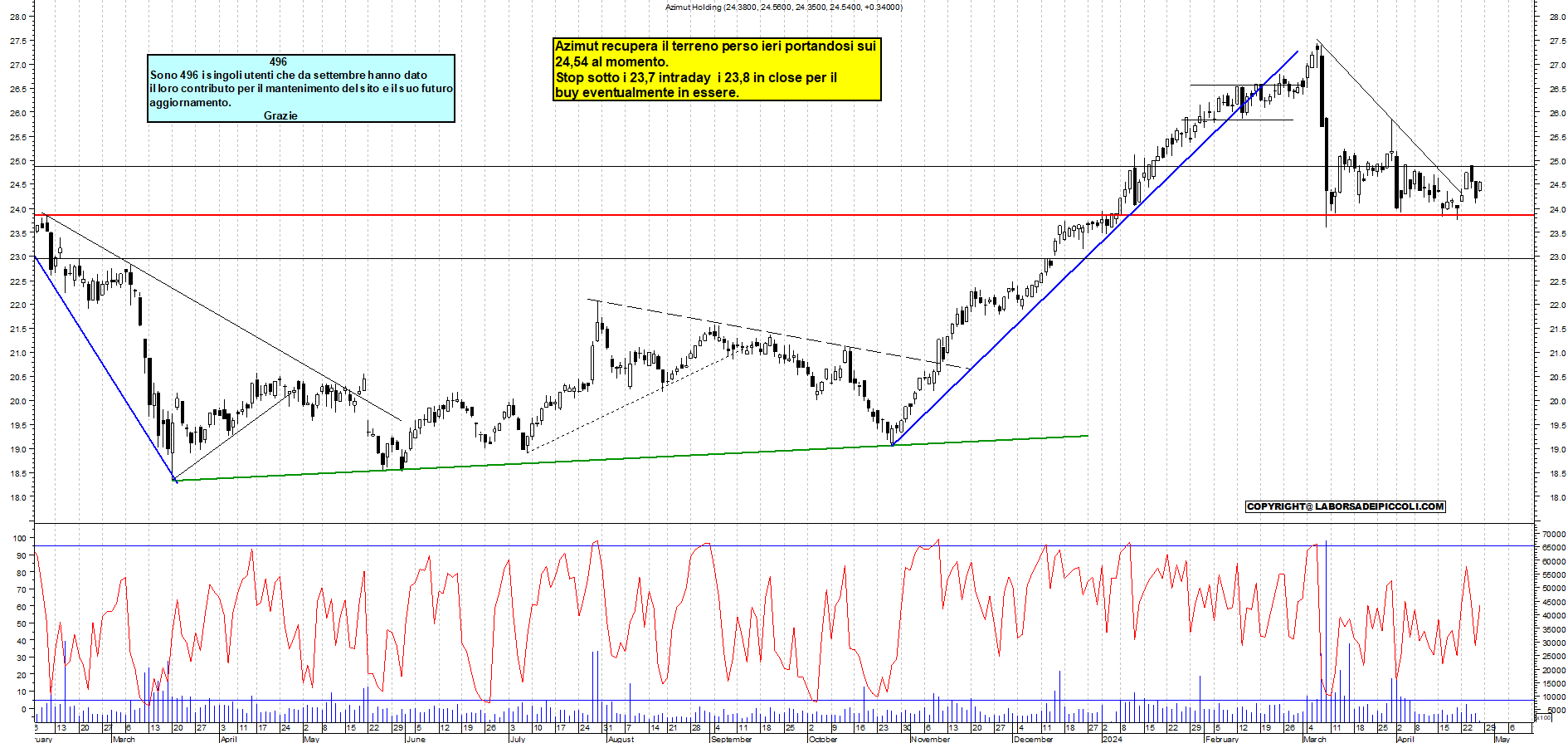Click the 'December' label on the date axis
1568x743 pixels.
[1033, 739]
